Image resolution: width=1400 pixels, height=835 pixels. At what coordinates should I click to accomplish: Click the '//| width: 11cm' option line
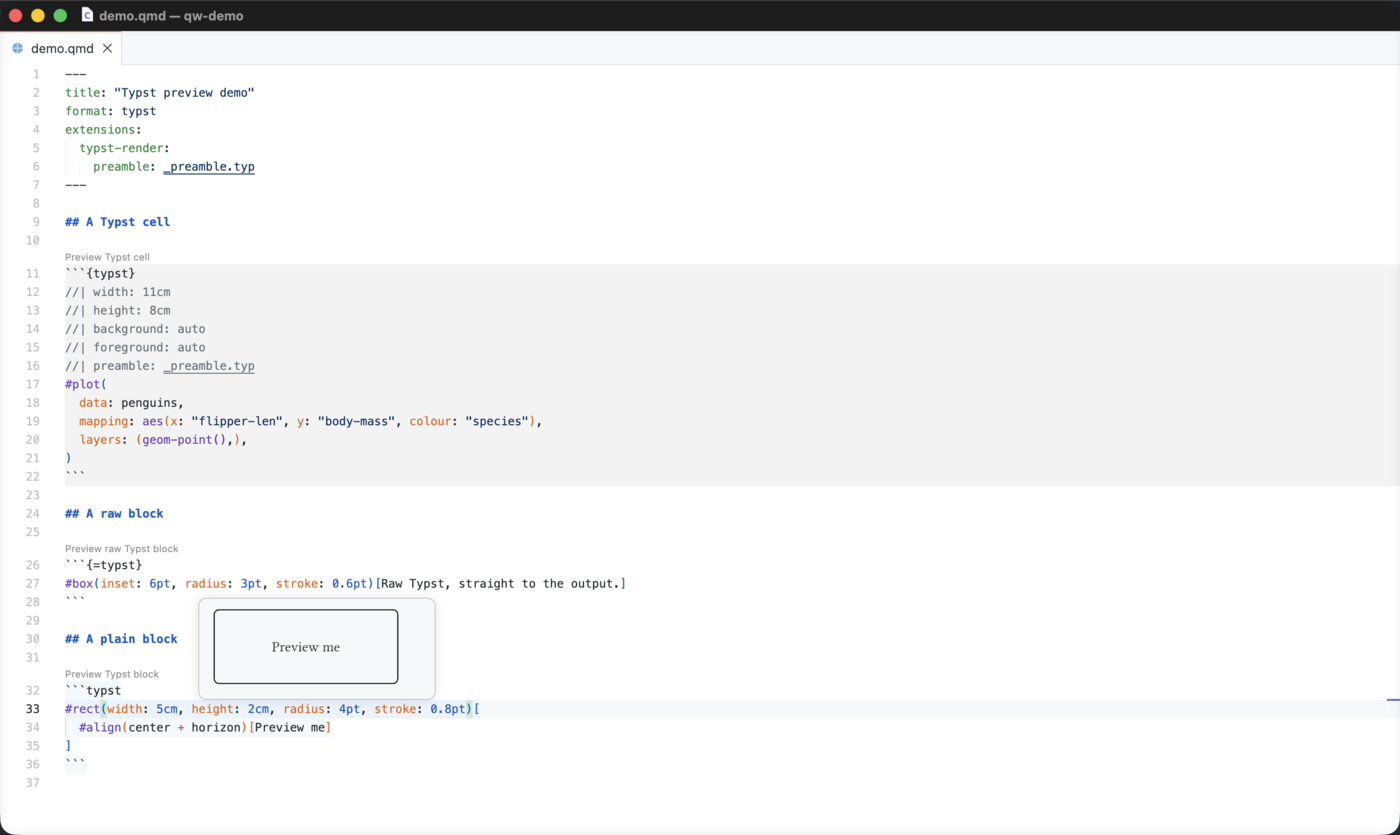tap(117, 292)
